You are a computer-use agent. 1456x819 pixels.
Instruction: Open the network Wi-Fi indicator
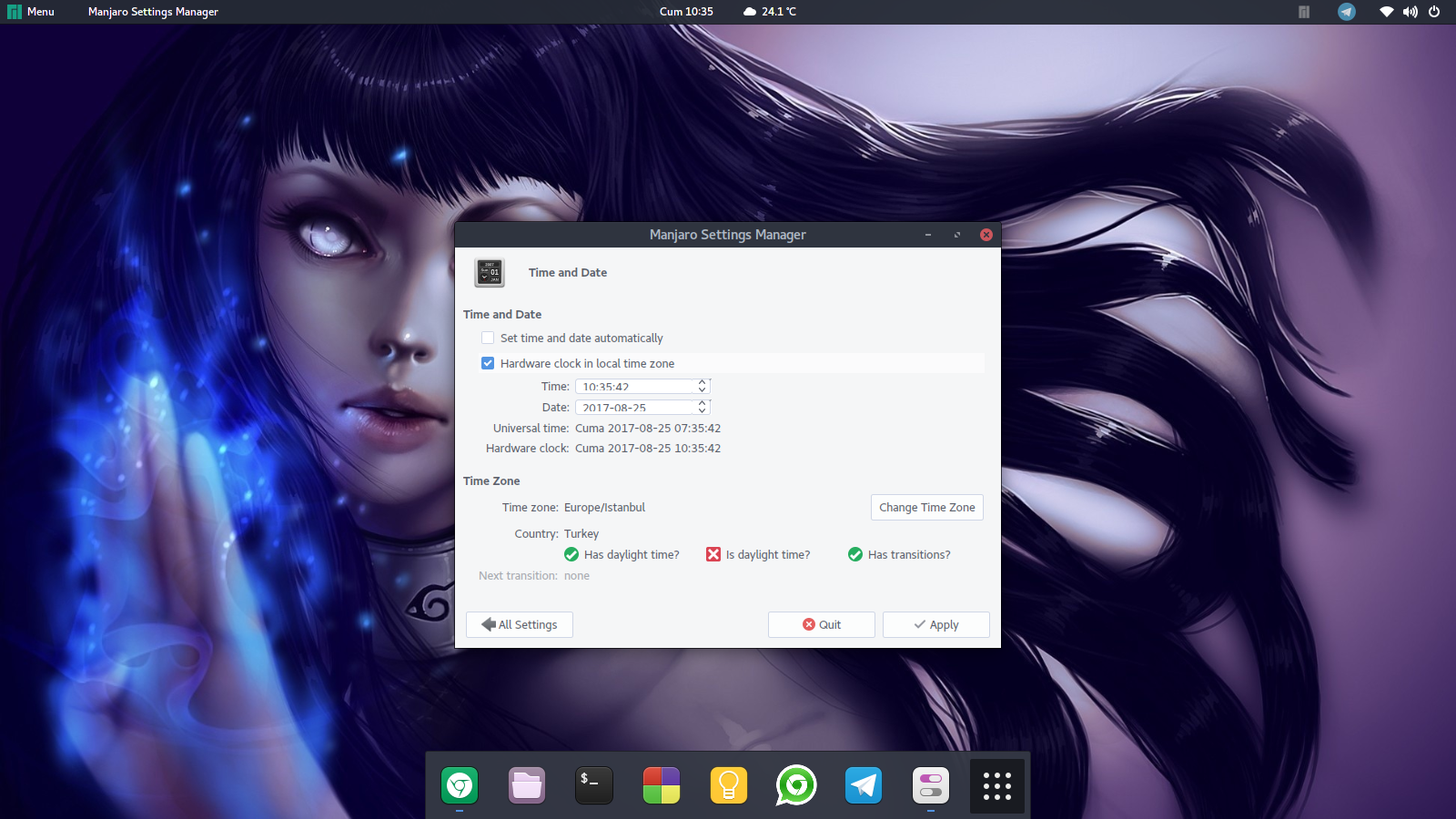1387,12
